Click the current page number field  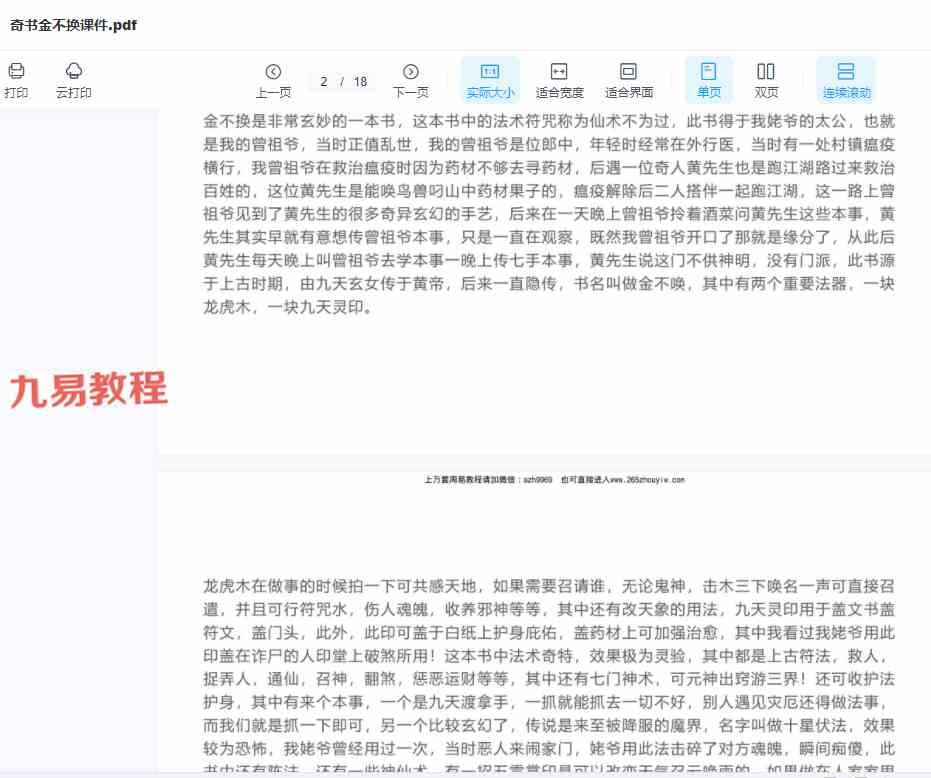coord(324,82)
